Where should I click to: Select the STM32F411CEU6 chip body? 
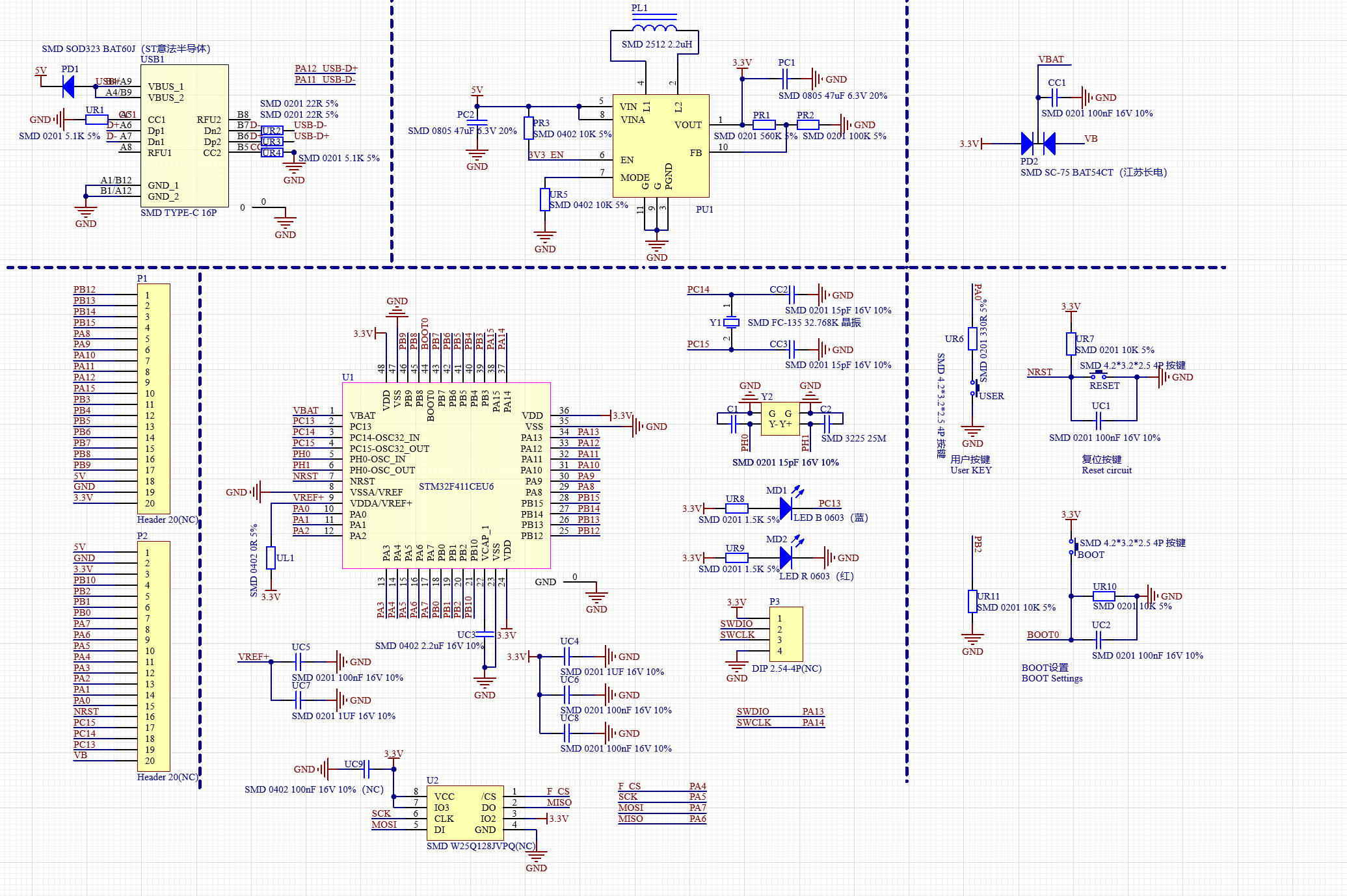pyautogui.click(x=446, y=475)
